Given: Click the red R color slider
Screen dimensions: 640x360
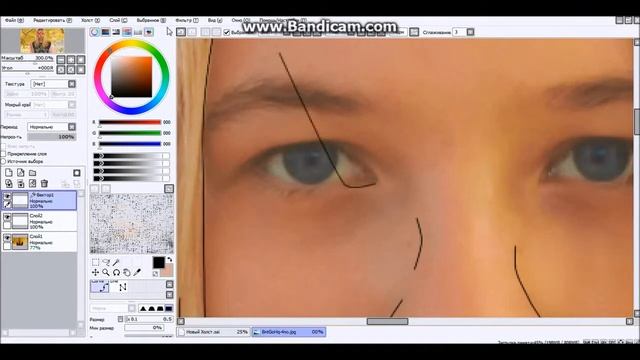Looking at the screenshot, I should point(130,122).
